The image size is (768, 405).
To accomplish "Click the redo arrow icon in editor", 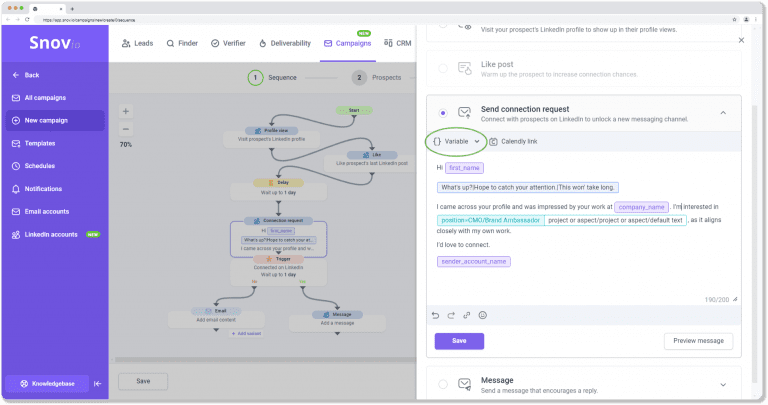I will [x=451, y=315].
